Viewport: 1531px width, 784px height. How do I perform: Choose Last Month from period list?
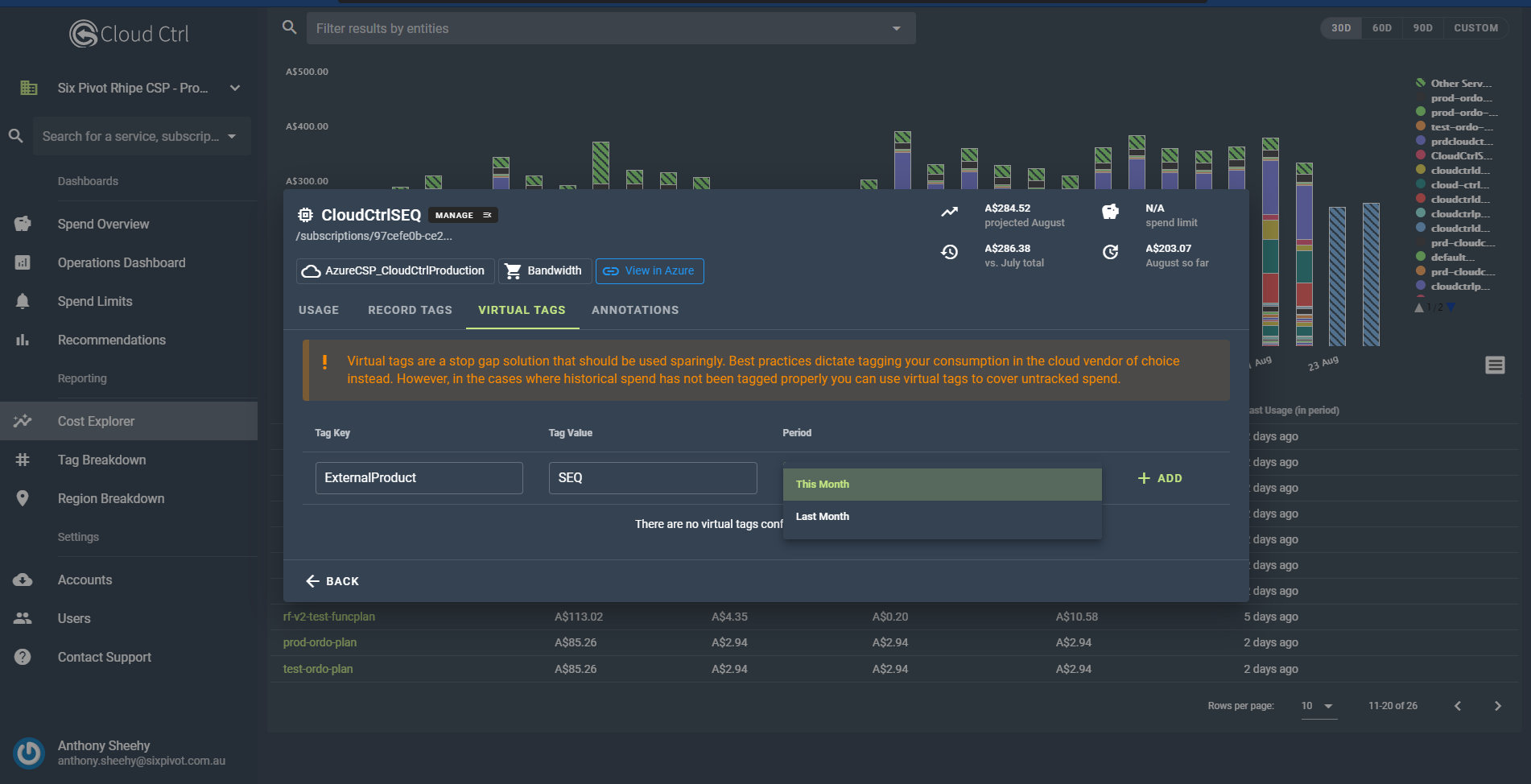click(x=823, y=517)
